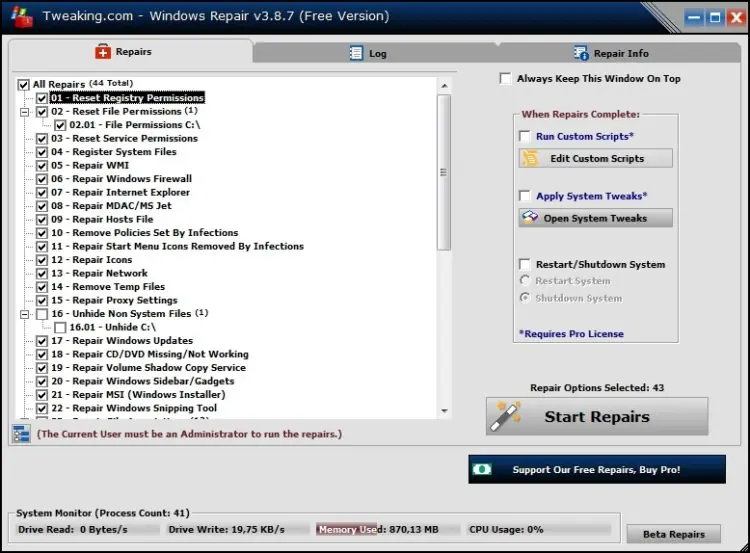The image size is (750, 553).
Task: Select 18 - Repair CD/DVD Missing/Not Working
Action: [150, 354]
